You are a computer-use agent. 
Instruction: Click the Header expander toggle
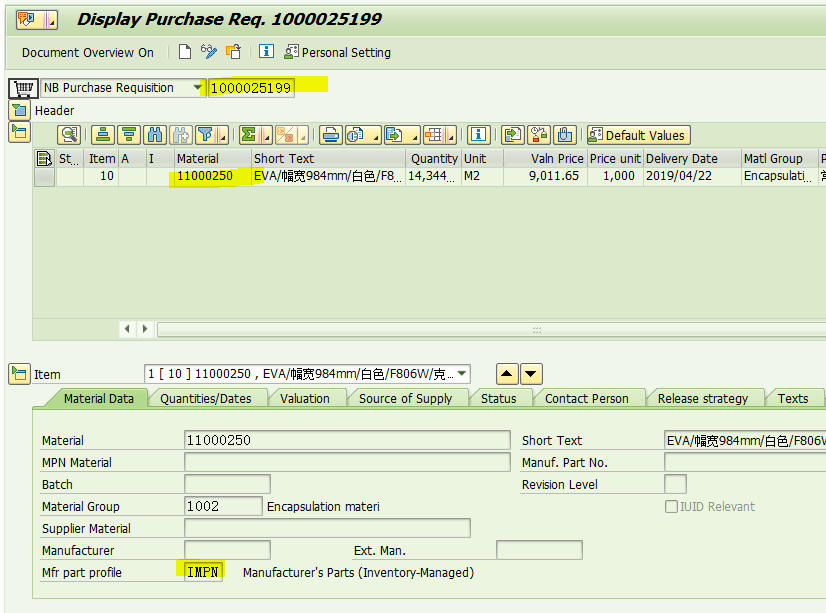(18, 110)
